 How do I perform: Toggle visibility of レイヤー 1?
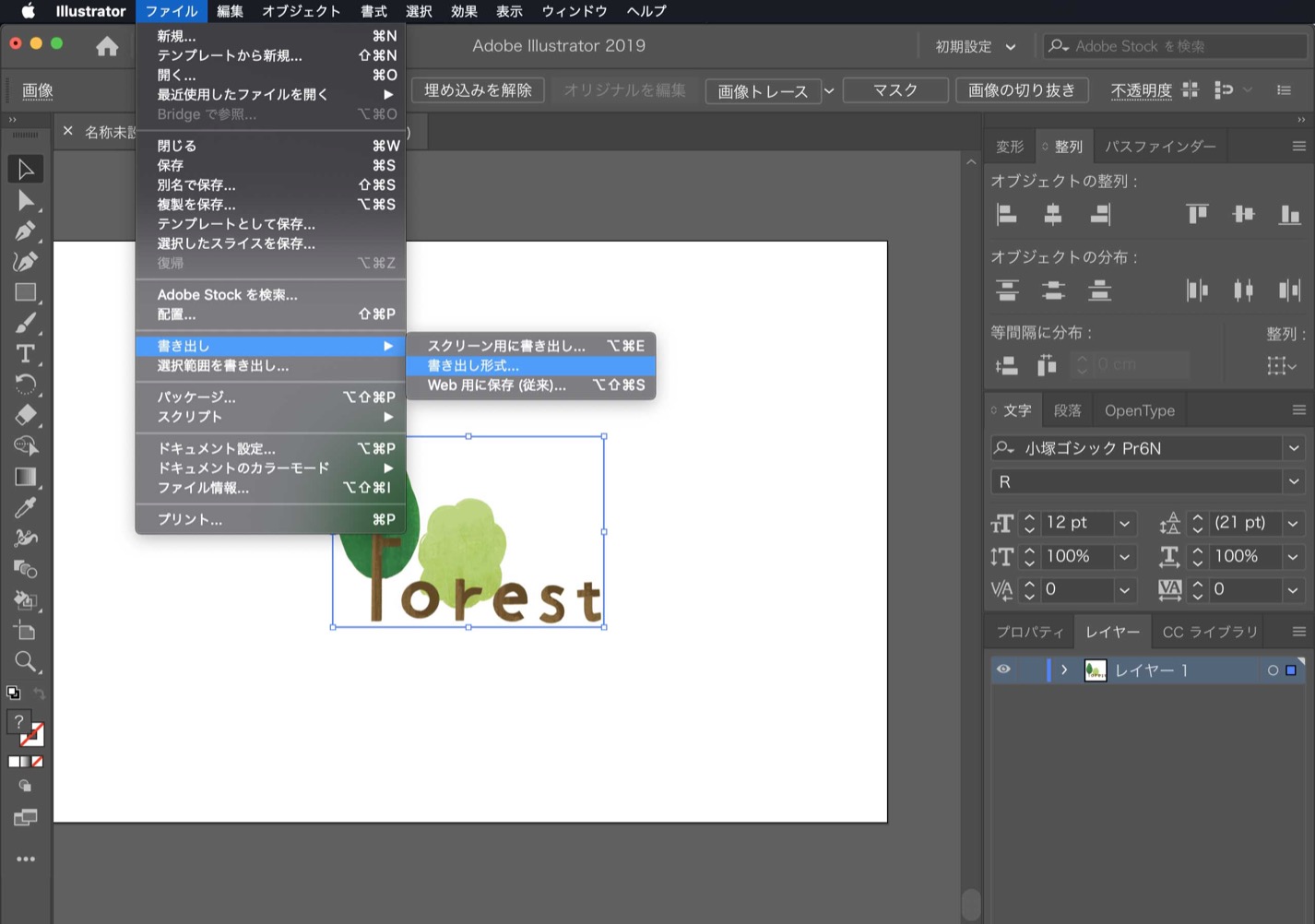(x=1003, y=669)
